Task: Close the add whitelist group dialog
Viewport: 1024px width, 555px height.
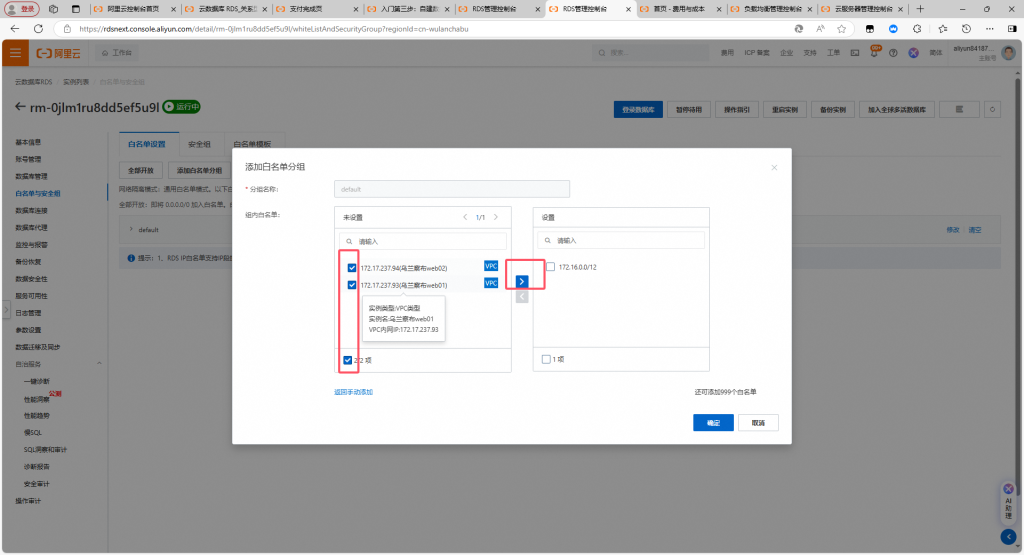Action: [x=773, y=167]
